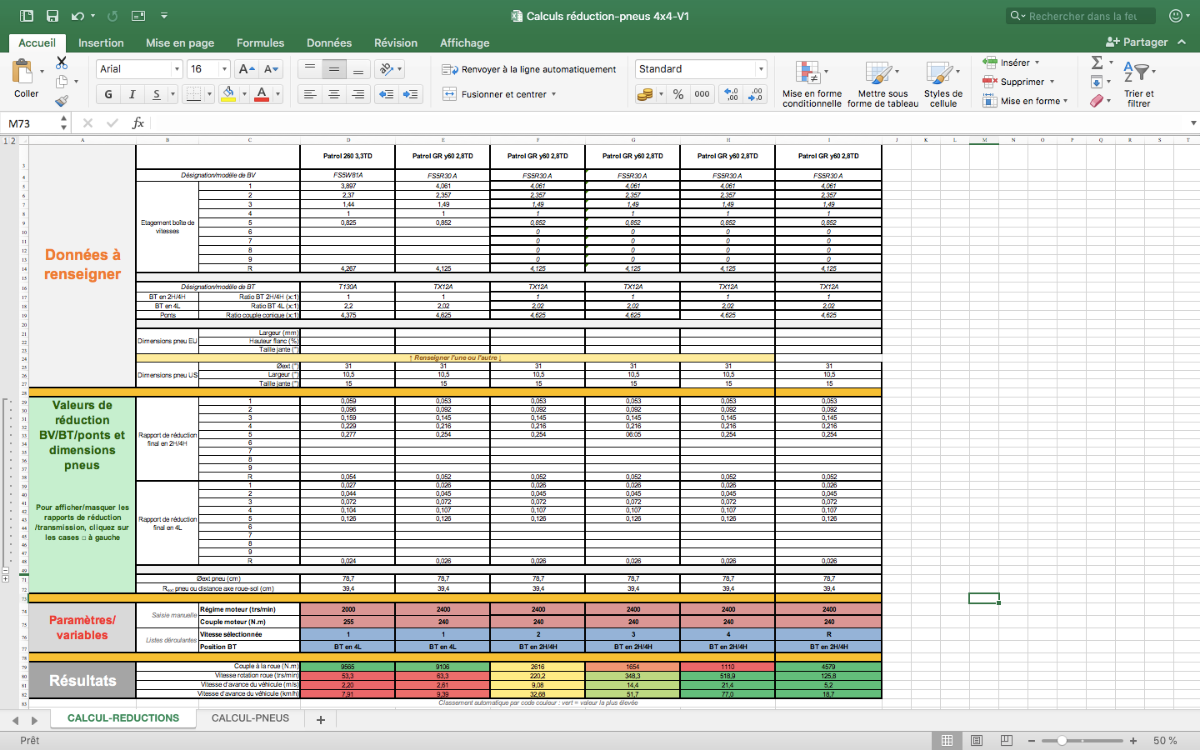Click the Clear eraser icon
The image size is (1200, 750).
point(1097,100)
